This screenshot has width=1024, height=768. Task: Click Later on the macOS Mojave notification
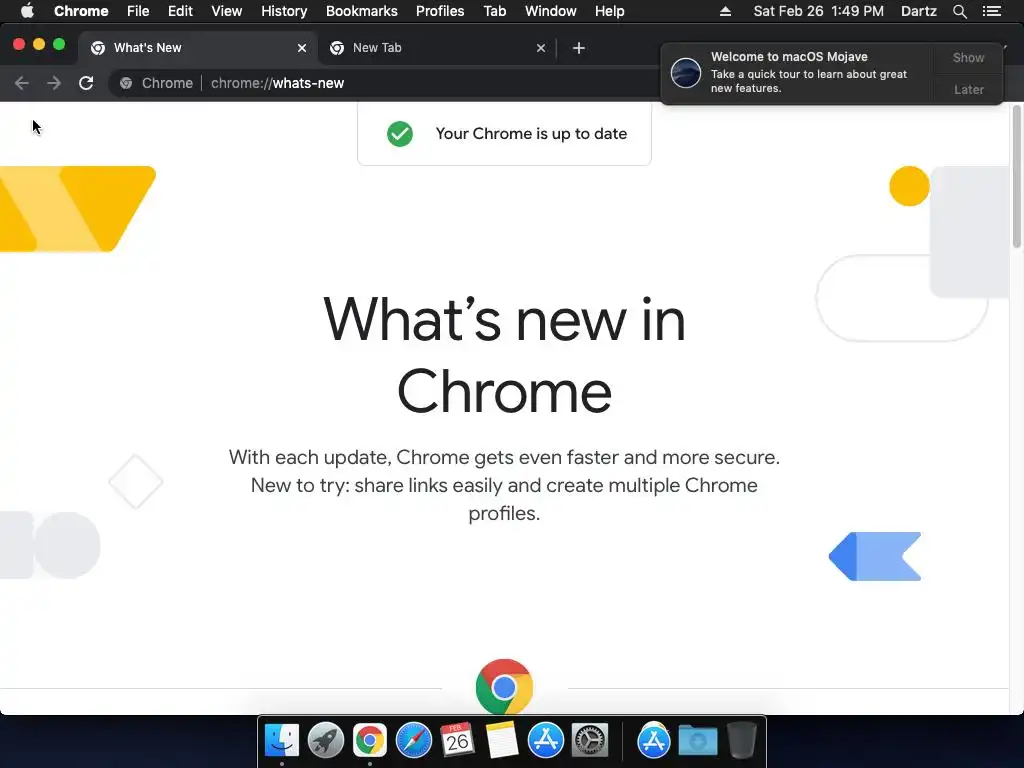pos(968,89)
